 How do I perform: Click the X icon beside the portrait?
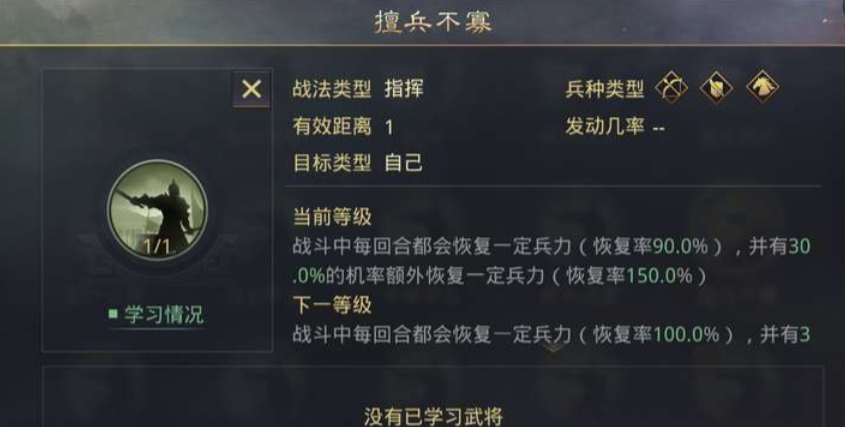pyautogui.click(x=251, y=89)
